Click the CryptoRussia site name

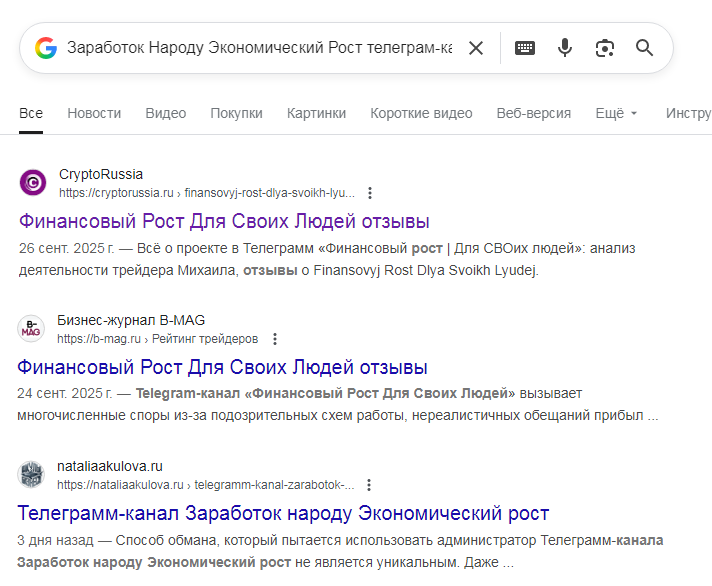[x=101, y=174]
